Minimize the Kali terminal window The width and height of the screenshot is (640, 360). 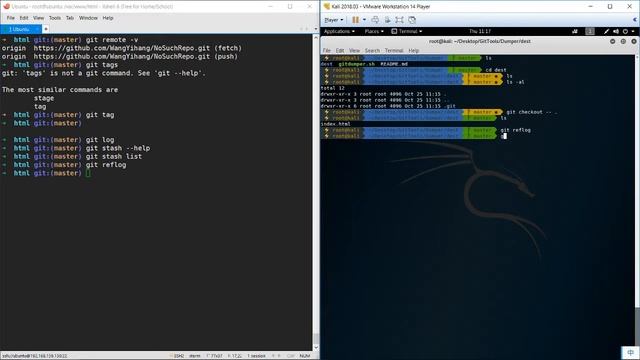click(613, 41)
